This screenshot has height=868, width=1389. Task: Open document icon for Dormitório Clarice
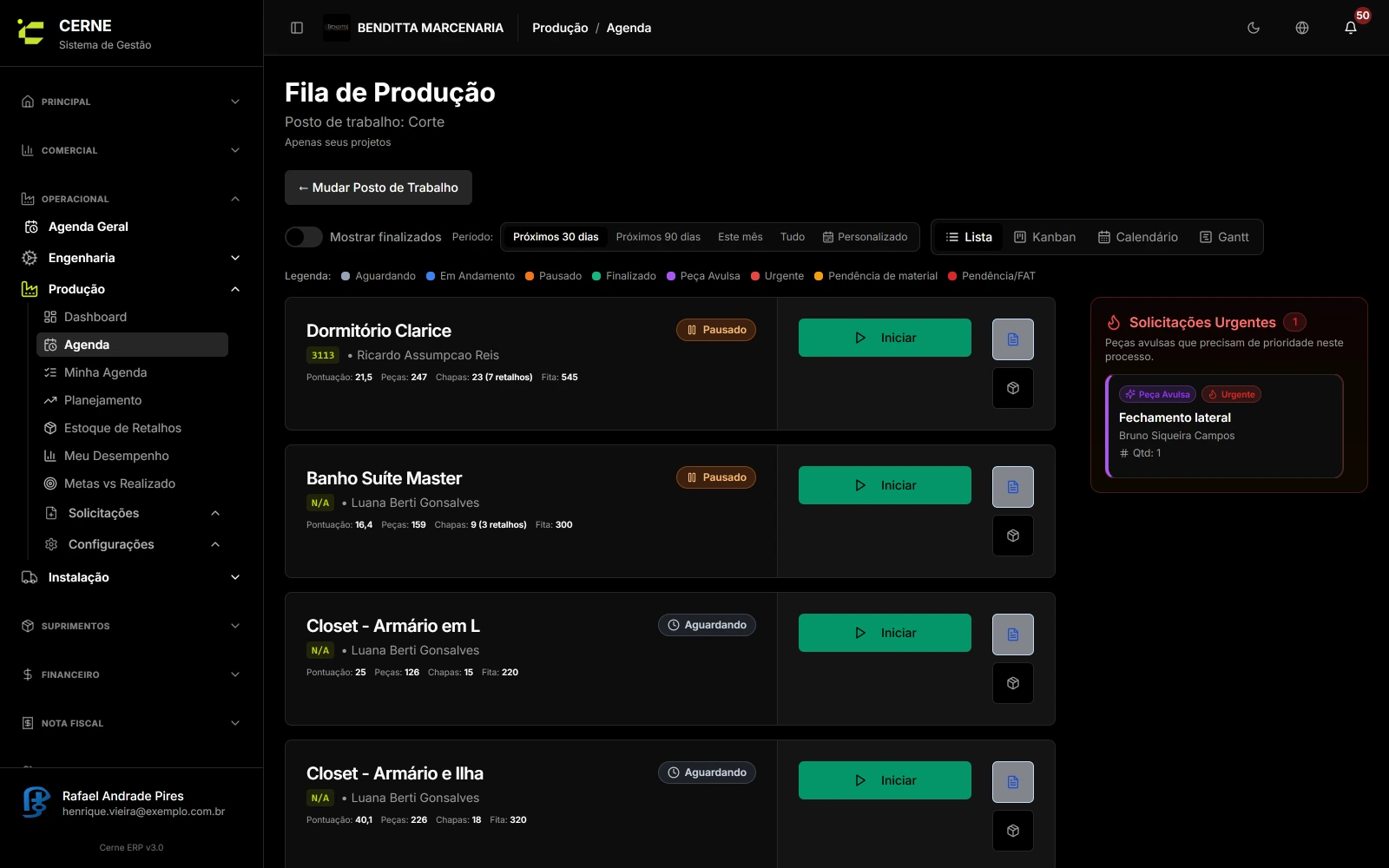(1013, 339)
